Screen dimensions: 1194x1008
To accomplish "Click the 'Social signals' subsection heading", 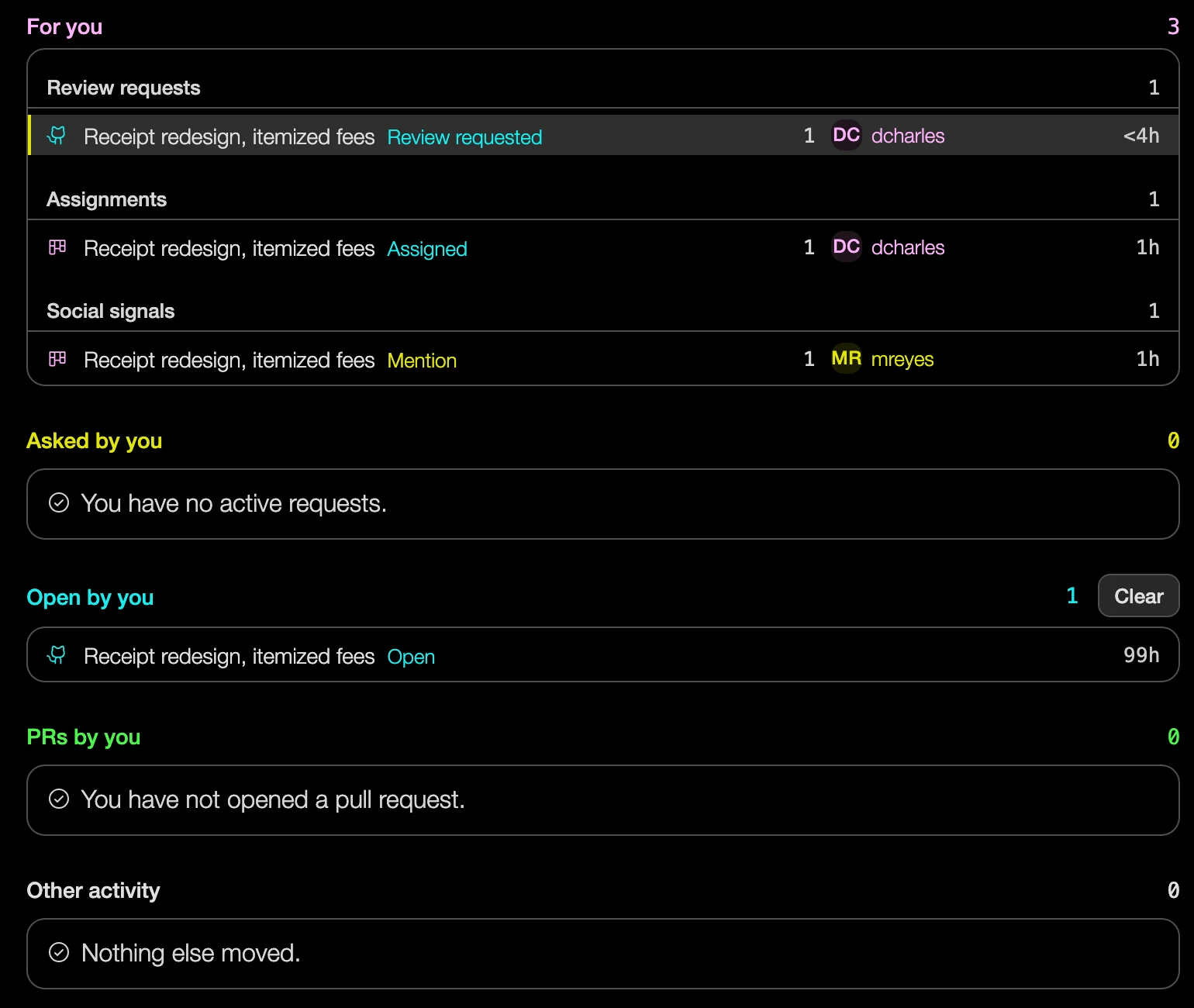I will point(110,311).
